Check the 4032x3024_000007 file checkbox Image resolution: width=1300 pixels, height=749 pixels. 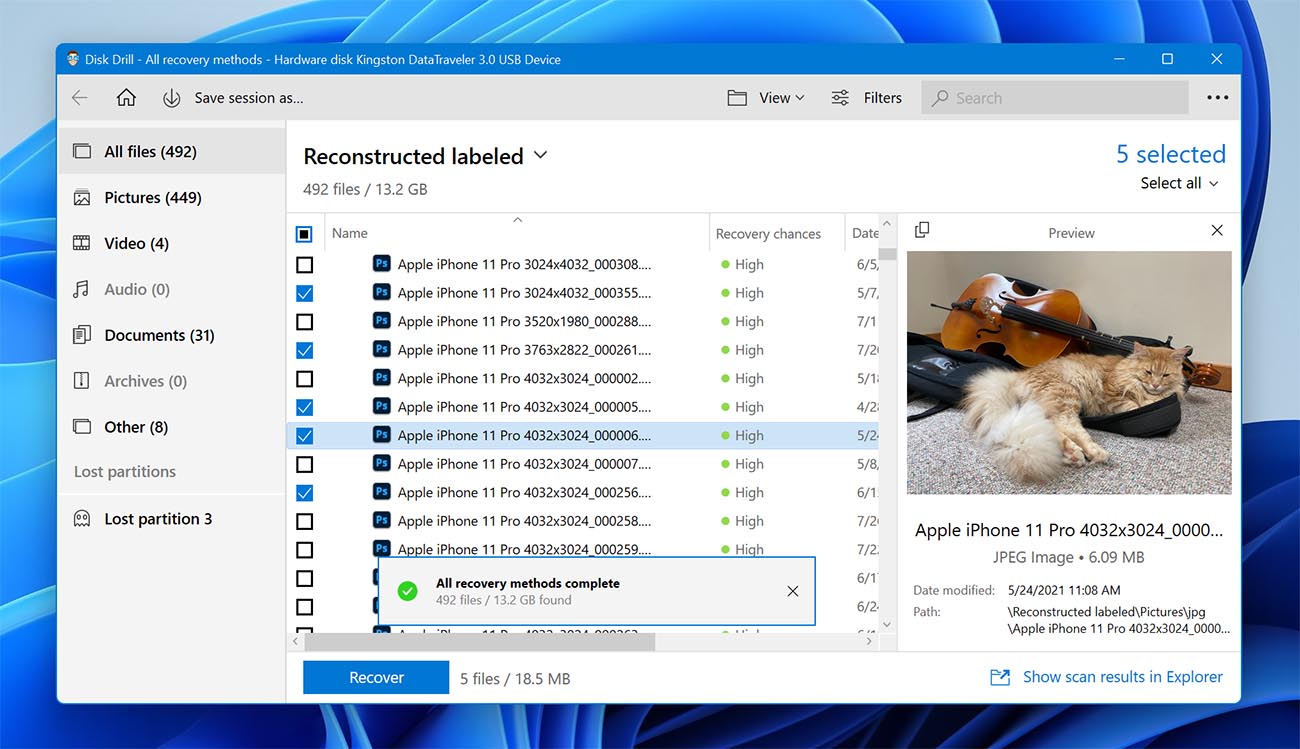coord(304,464)
